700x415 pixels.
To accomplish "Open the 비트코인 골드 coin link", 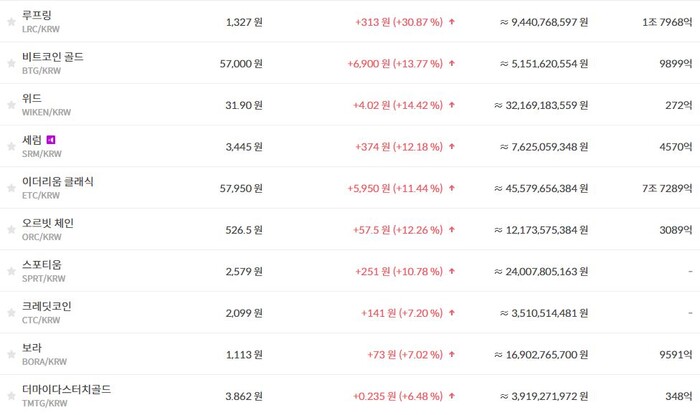I will pyautogui.click(x=53, y=57).
